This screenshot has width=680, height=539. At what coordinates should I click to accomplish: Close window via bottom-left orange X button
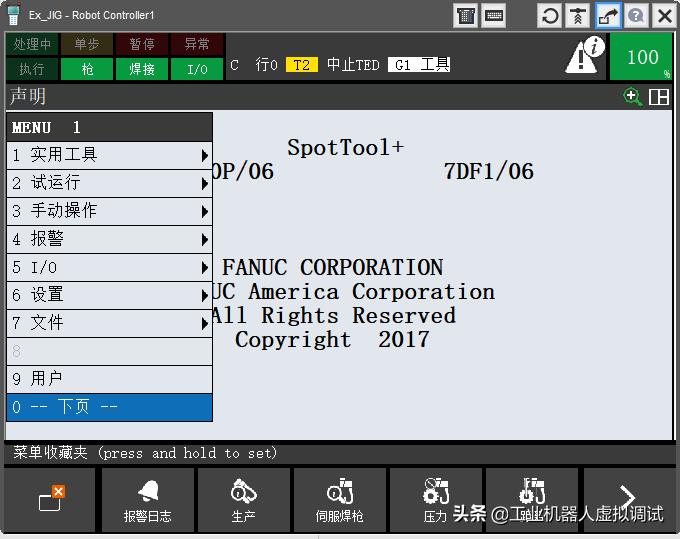[x=51, y=498]
